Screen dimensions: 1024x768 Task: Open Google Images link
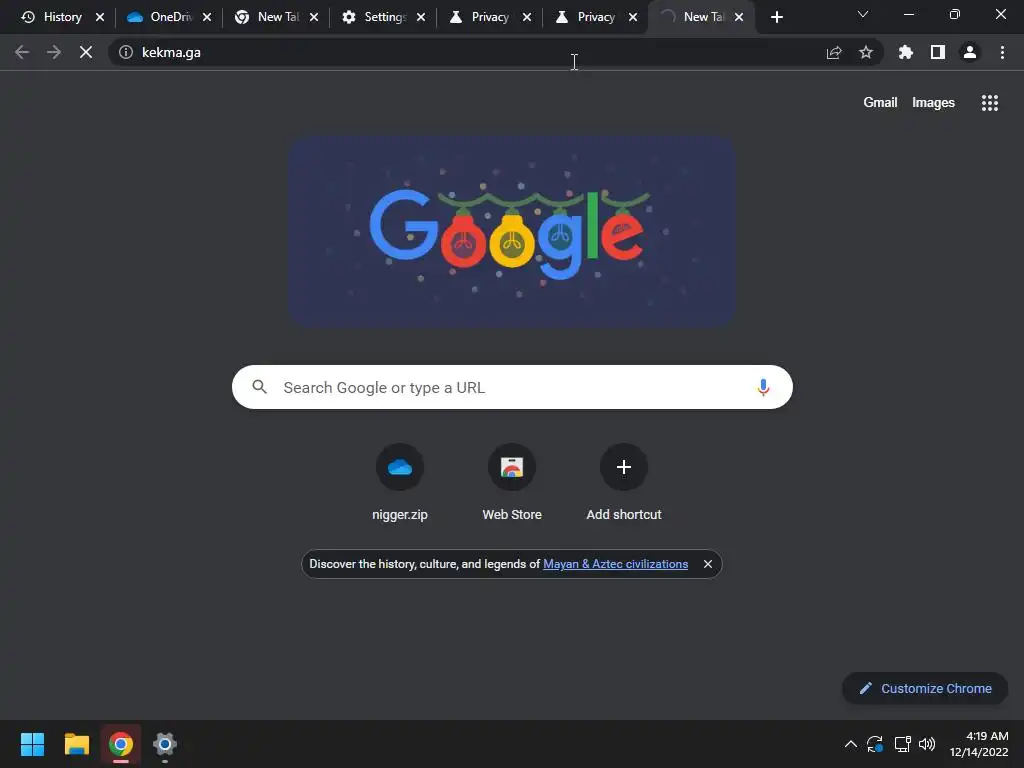(x=933, y=103)
